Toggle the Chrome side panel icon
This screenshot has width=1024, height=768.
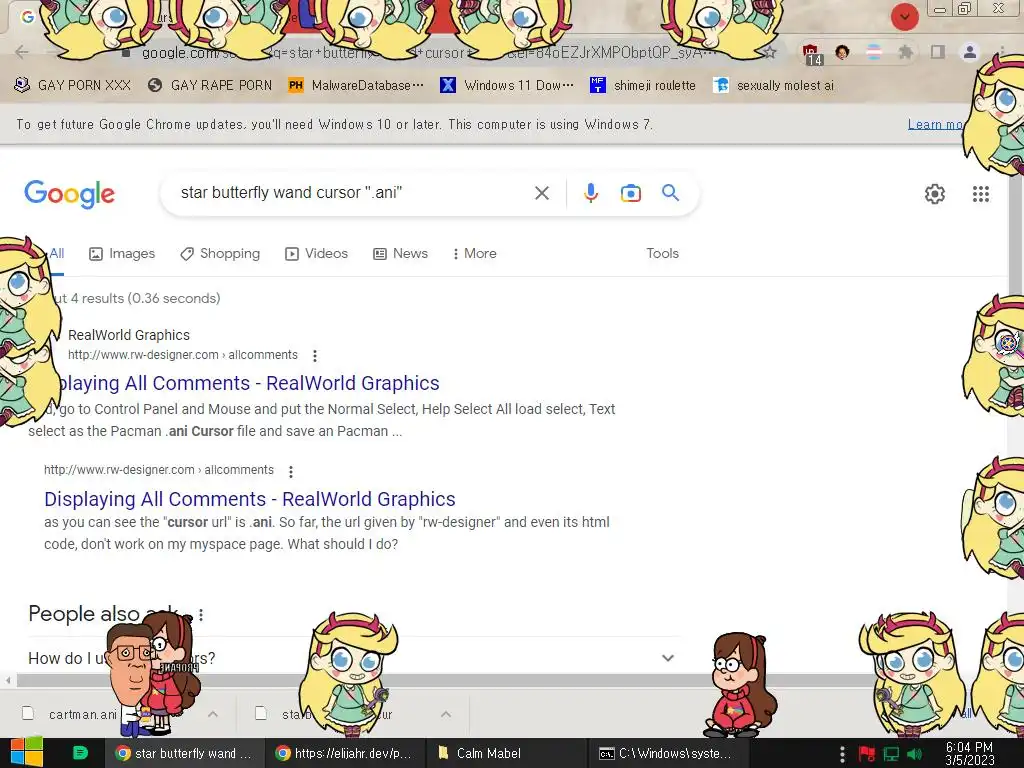click(x=938, y=52)
